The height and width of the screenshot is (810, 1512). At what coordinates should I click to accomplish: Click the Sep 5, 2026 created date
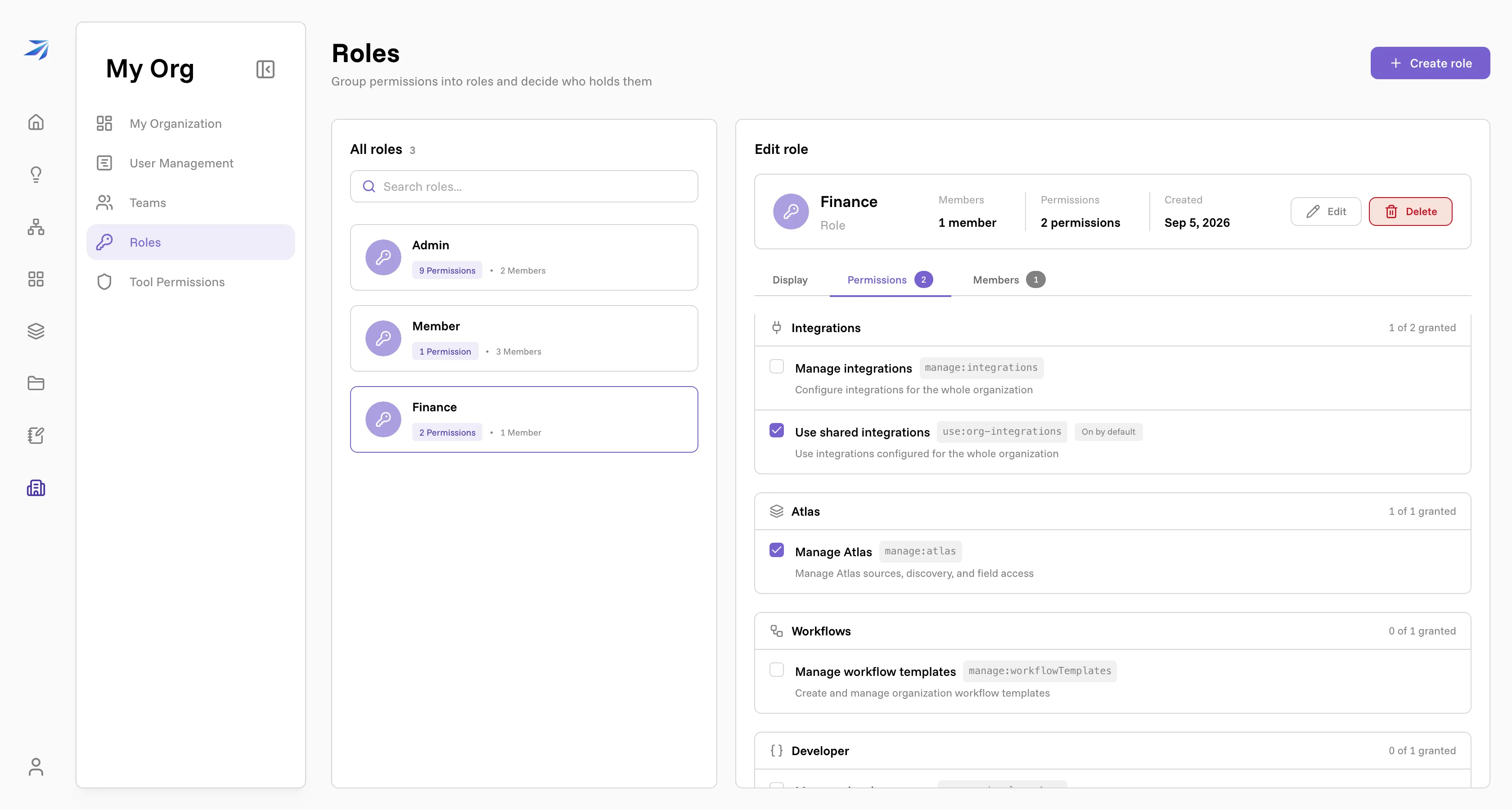pos(1197,222)
